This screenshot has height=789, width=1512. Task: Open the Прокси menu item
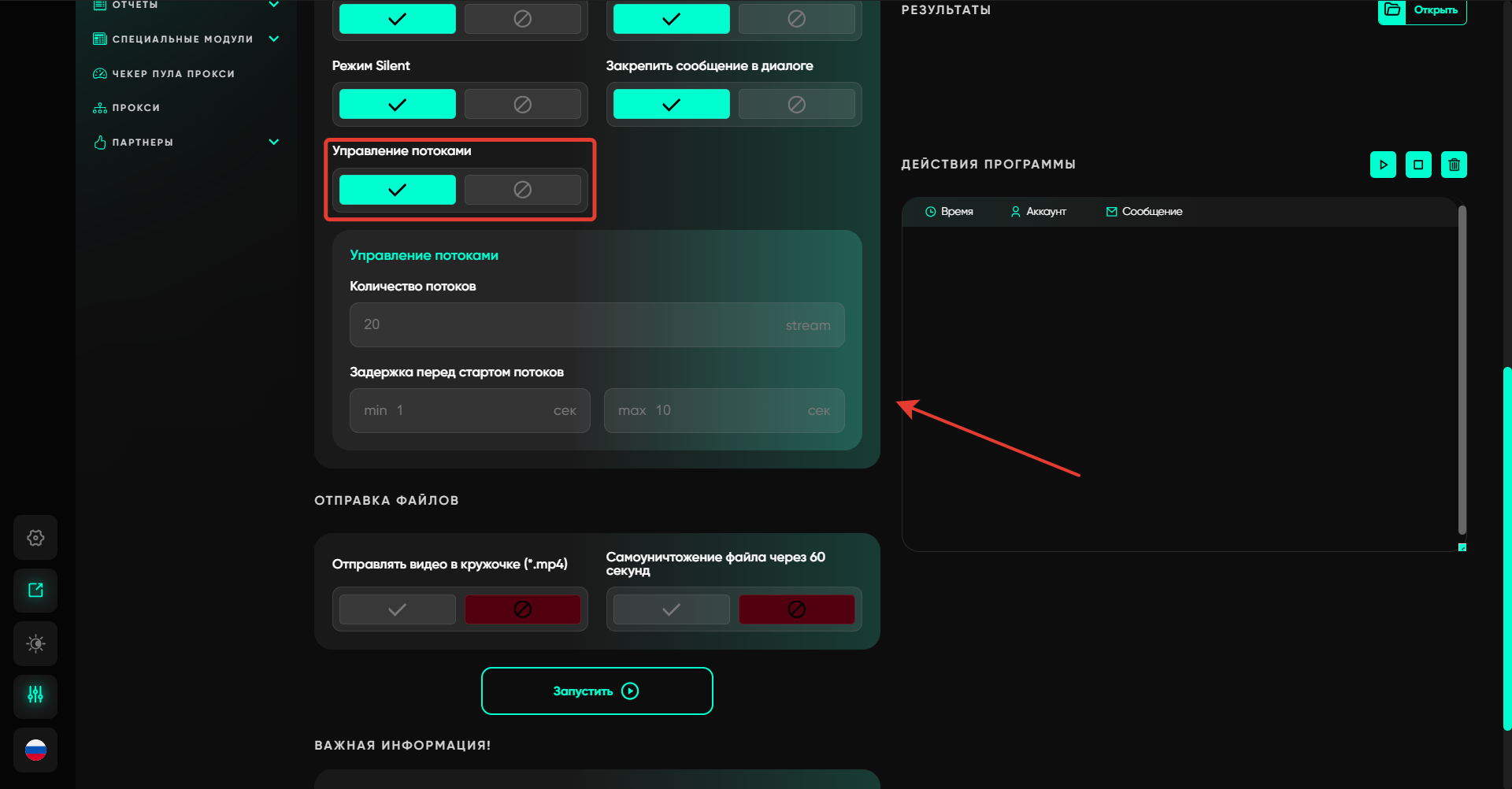coord(135,108)
